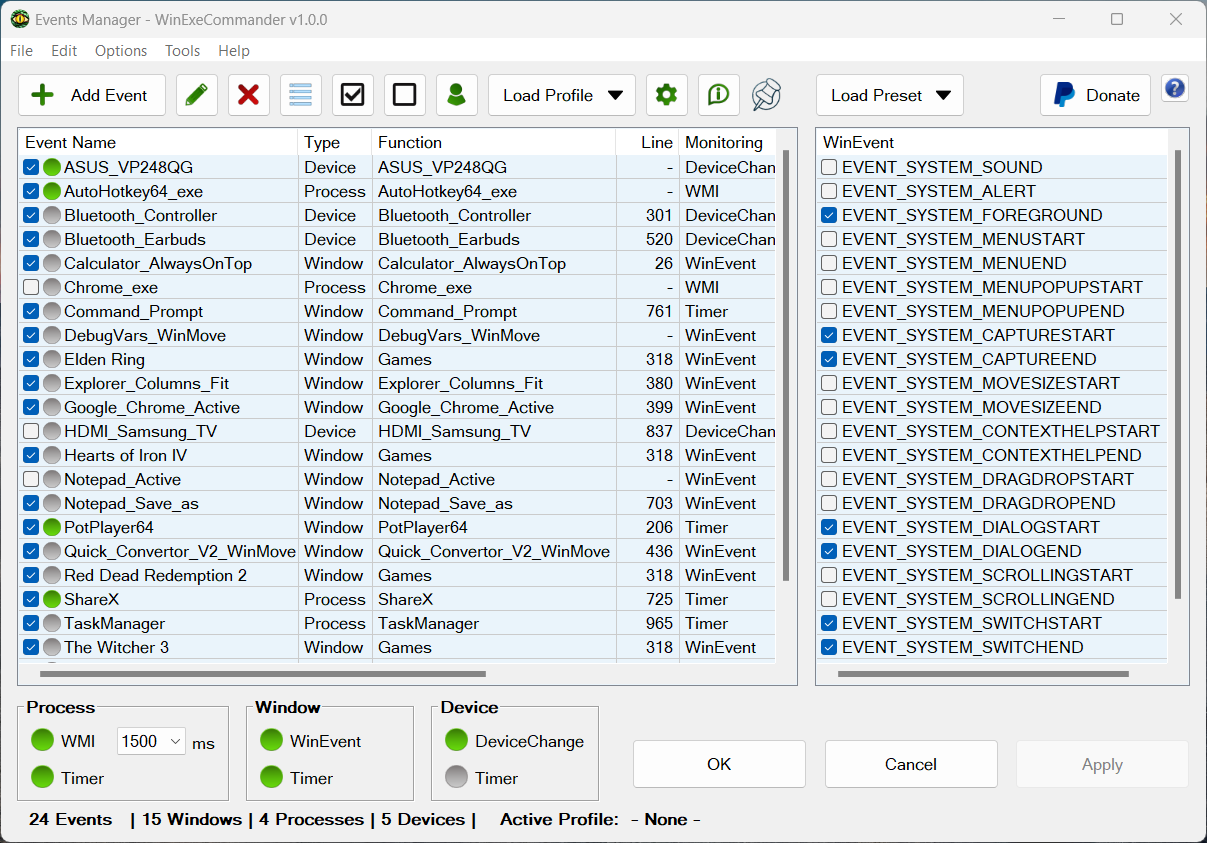Screen dimensions: 1207x843
Task: Click the pushpin always-on-top icon
Action: pyautogui.click(x=767, y=95)
